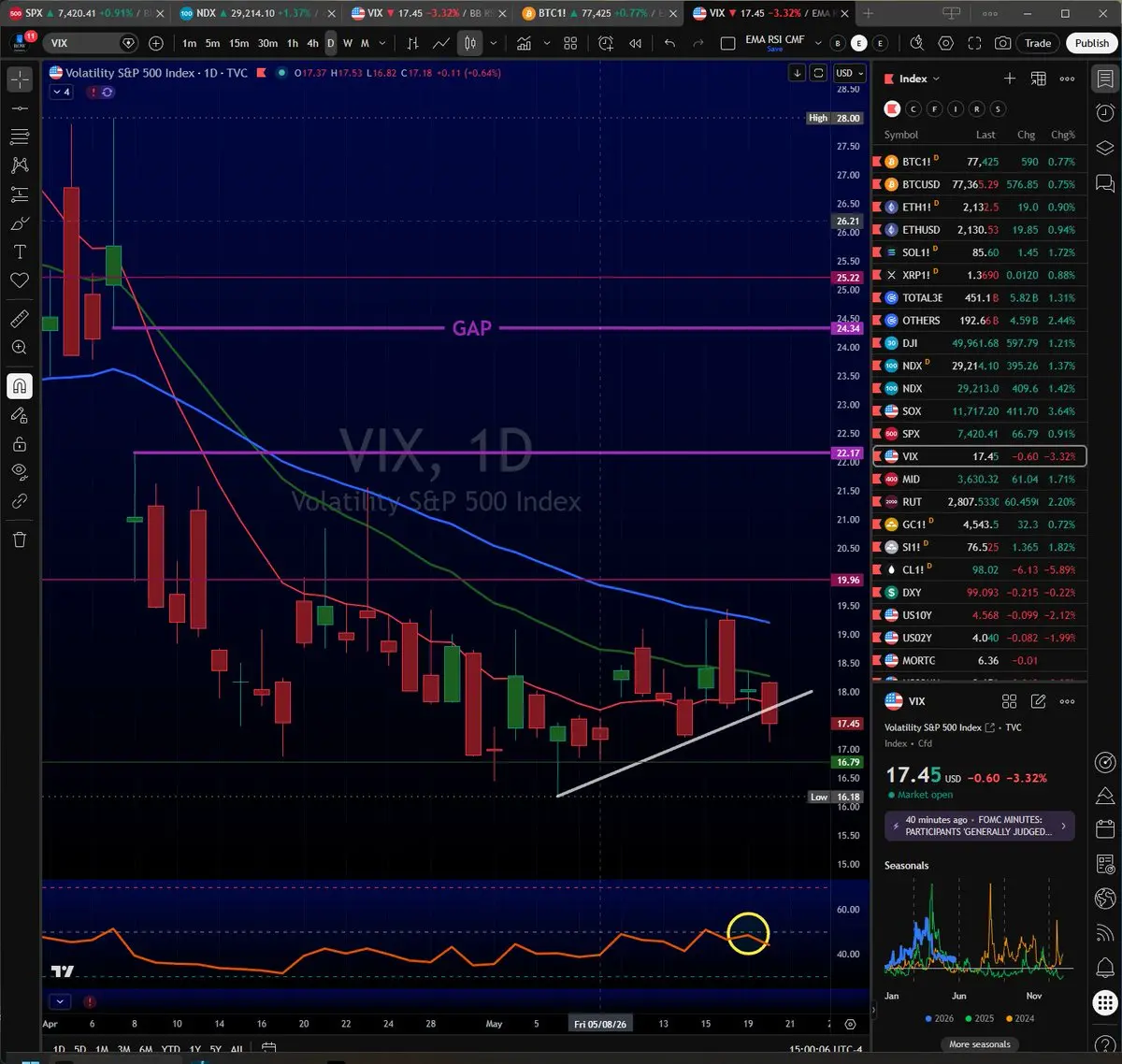Click the Trade button
Image resolution: width=1122 pixels, height=1064 pixels.
click(1038, 43)
